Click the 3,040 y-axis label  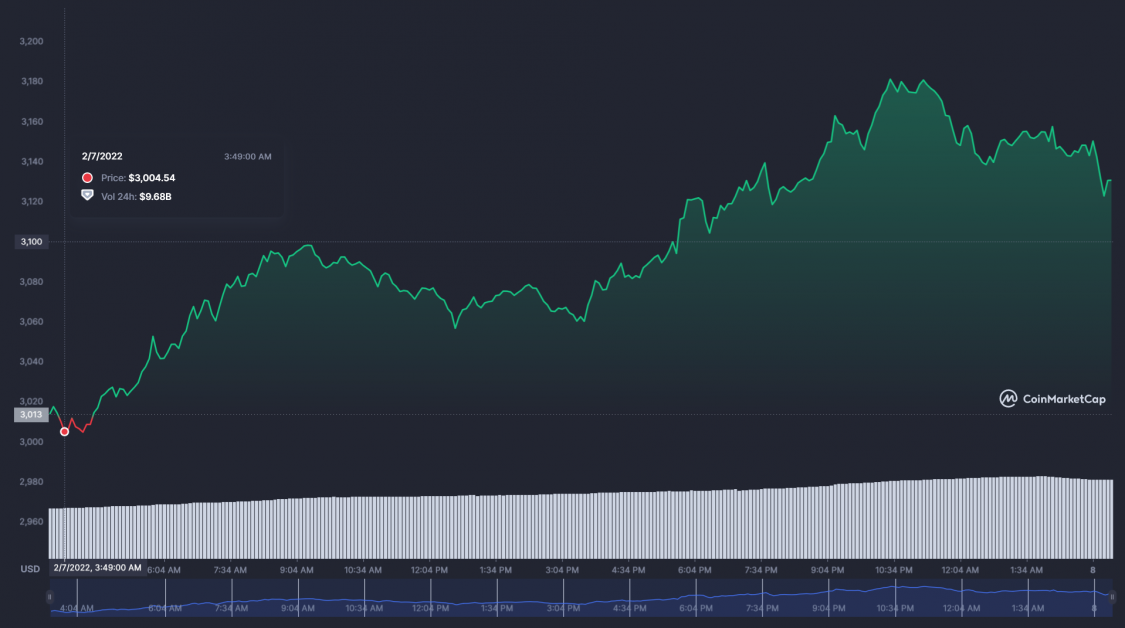tap(32, 362)
